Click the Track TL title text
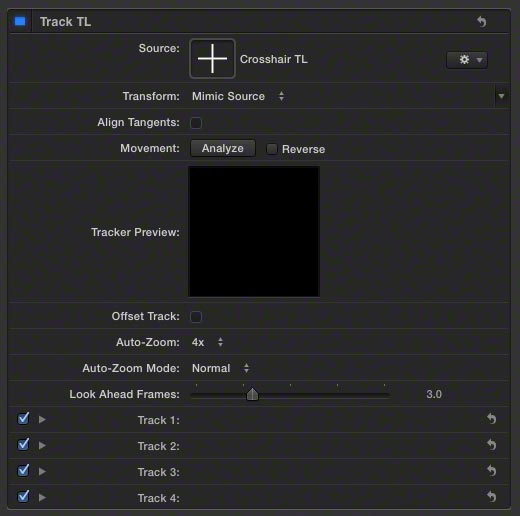Viewport: 520px width, 516px height. coord(65,22)
